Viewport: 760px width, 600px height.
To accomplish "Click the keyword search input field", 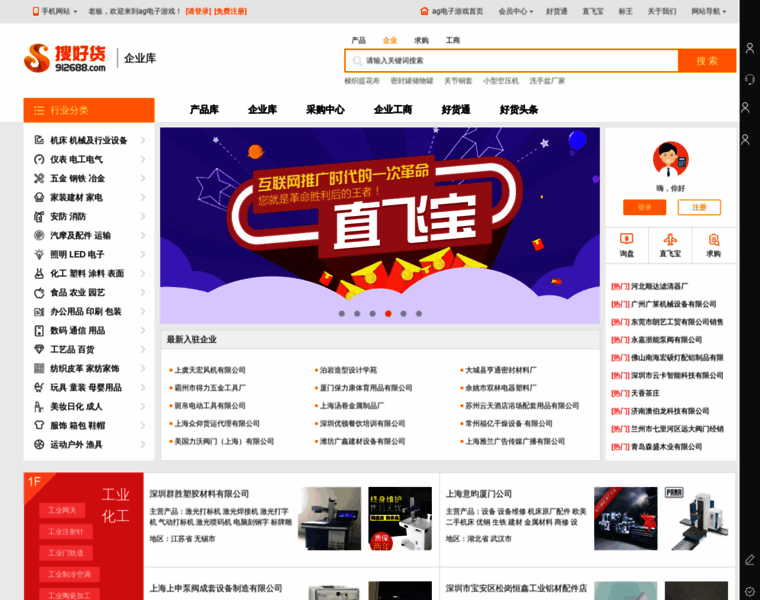I will (511, 61).
